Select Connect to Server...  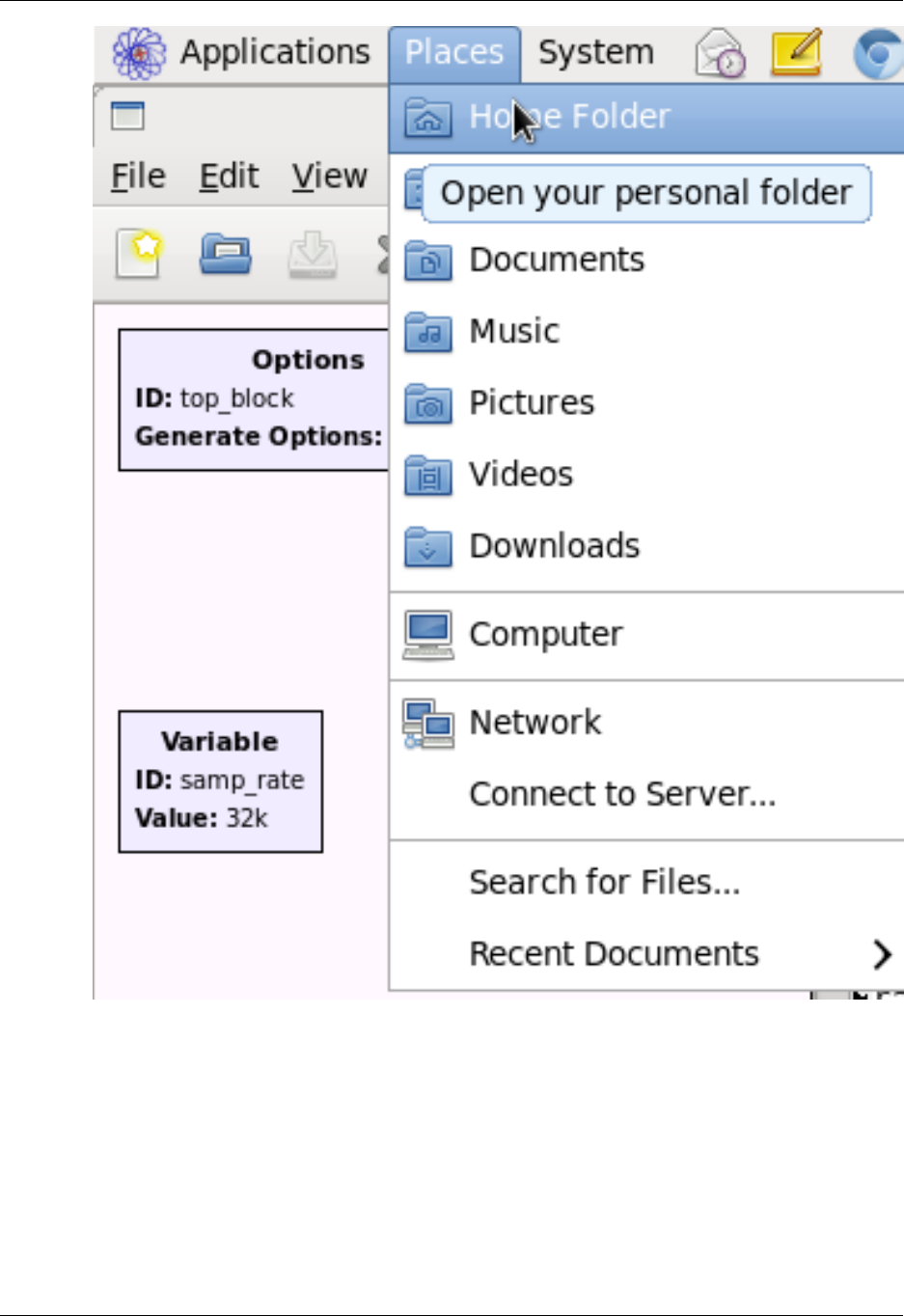coord(646,794)
